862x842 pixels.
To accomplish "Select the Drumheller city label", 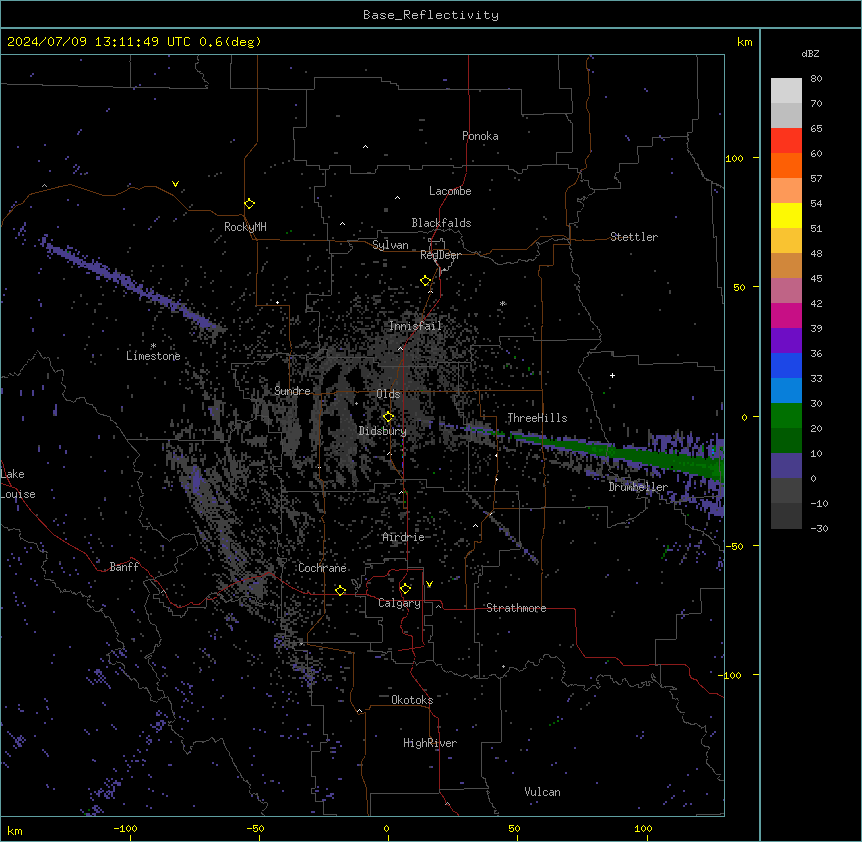I will [x=638, y=487].
